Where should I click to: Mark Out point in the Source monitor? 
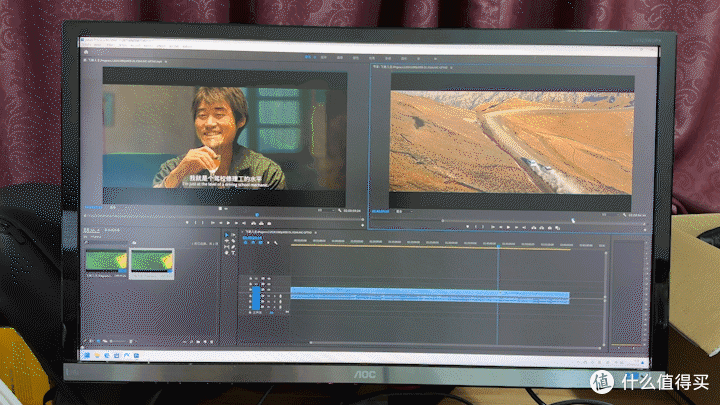202,223
